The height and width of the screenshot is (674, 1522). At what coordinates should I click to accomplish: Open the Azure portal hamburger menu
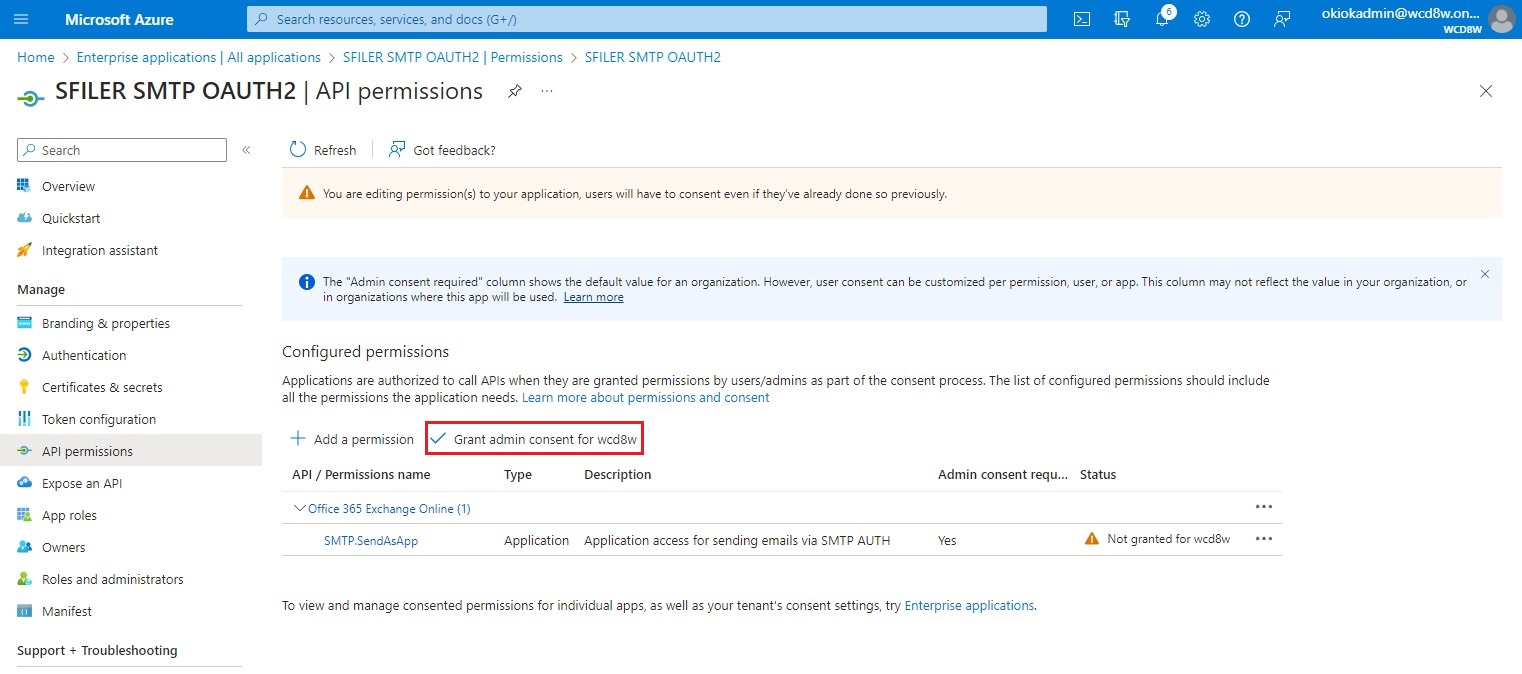21,19
